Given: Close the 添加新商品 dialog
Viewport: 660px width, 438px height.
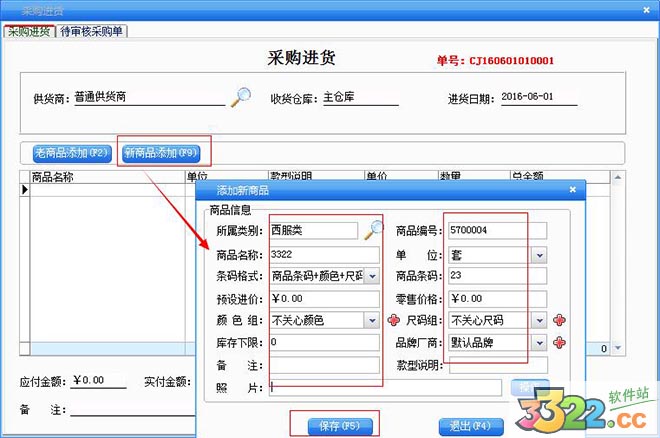Looking at the screenshot, I should point(572,190).
